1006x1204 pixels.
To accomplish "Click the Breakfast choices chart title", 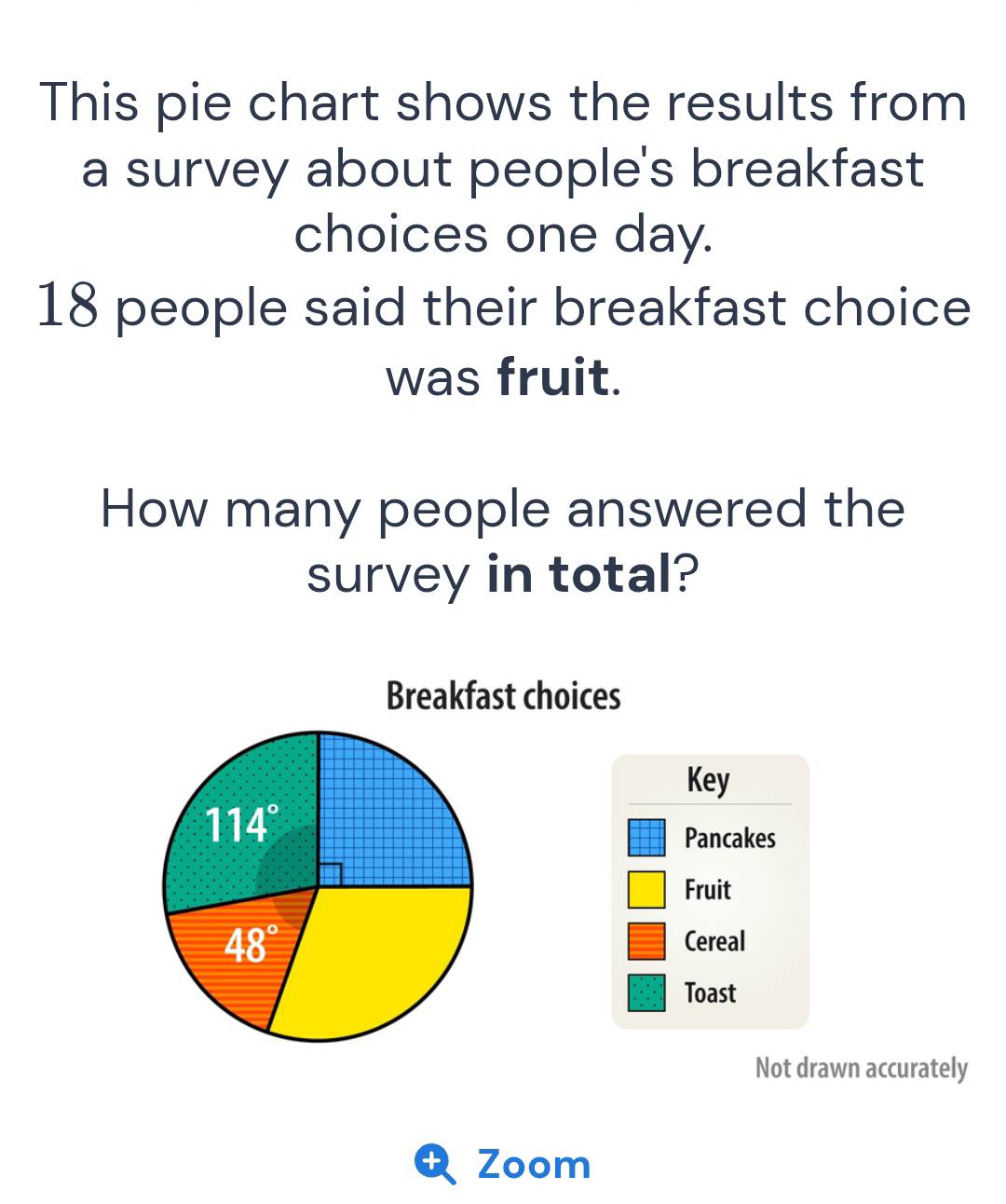I will coord(503,696).
